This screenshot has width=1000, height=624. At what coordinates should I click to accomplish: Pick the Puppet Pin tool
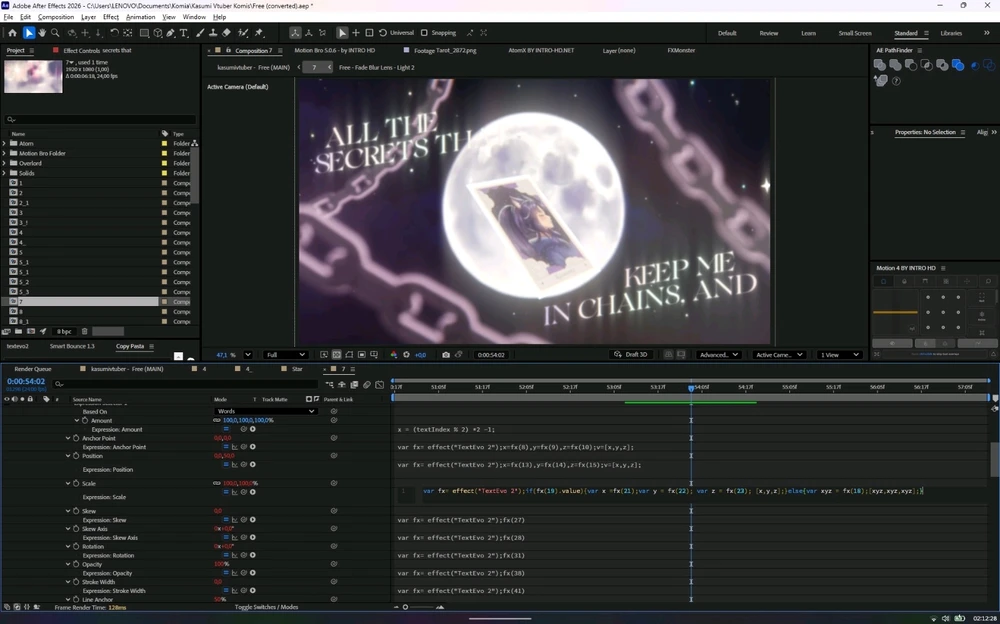[x=259, y=33]
